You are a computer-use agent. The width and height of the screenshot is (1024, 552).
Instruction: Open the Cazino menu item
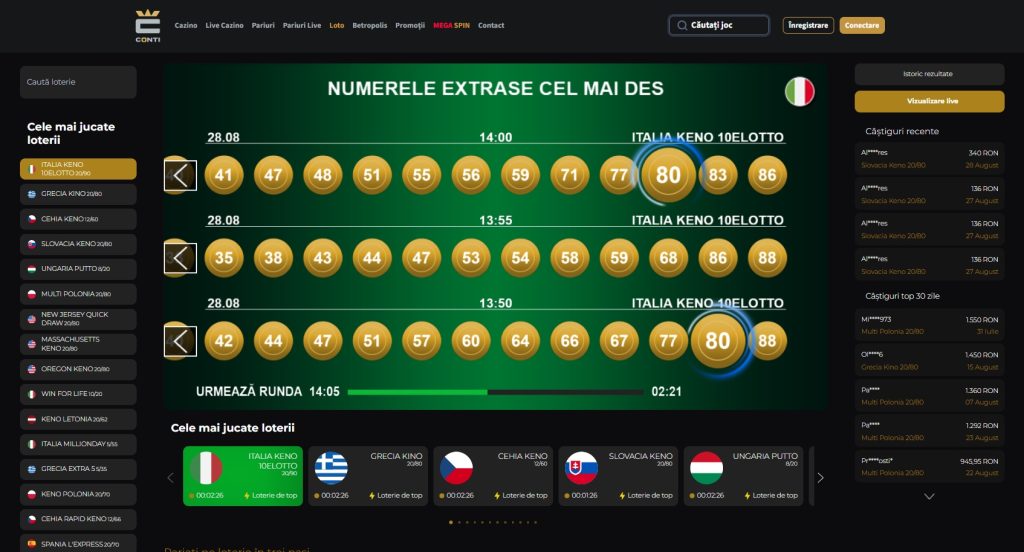coord(185,25)
